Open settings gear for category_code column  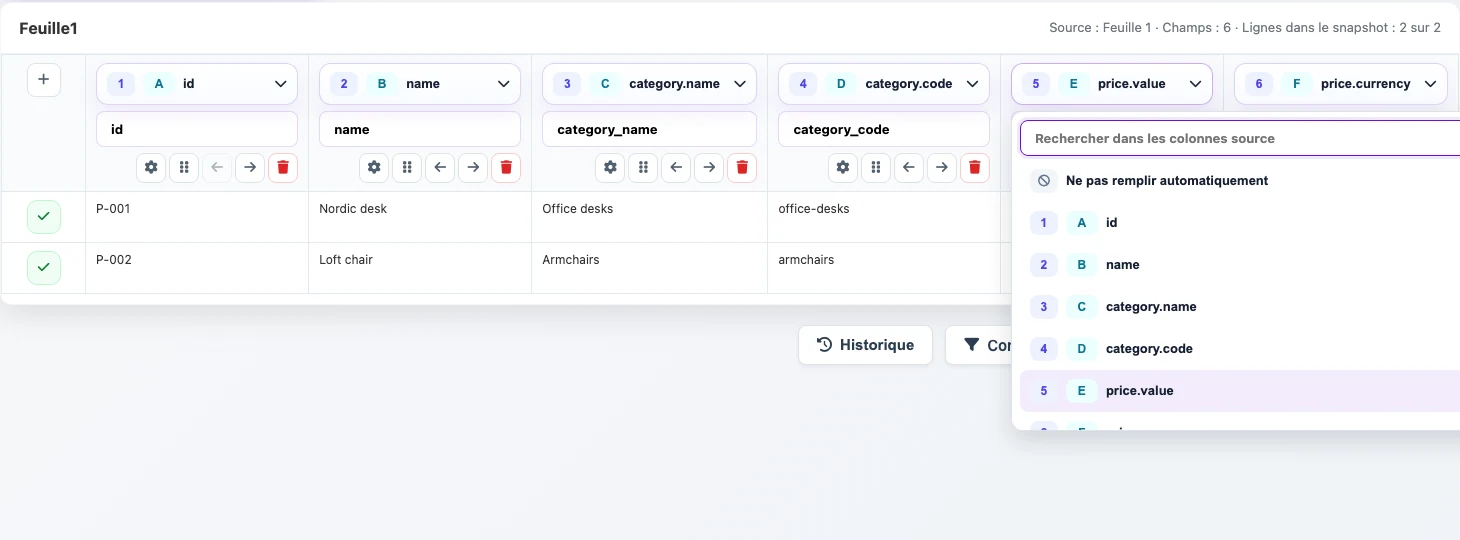[x=843, y=167]
